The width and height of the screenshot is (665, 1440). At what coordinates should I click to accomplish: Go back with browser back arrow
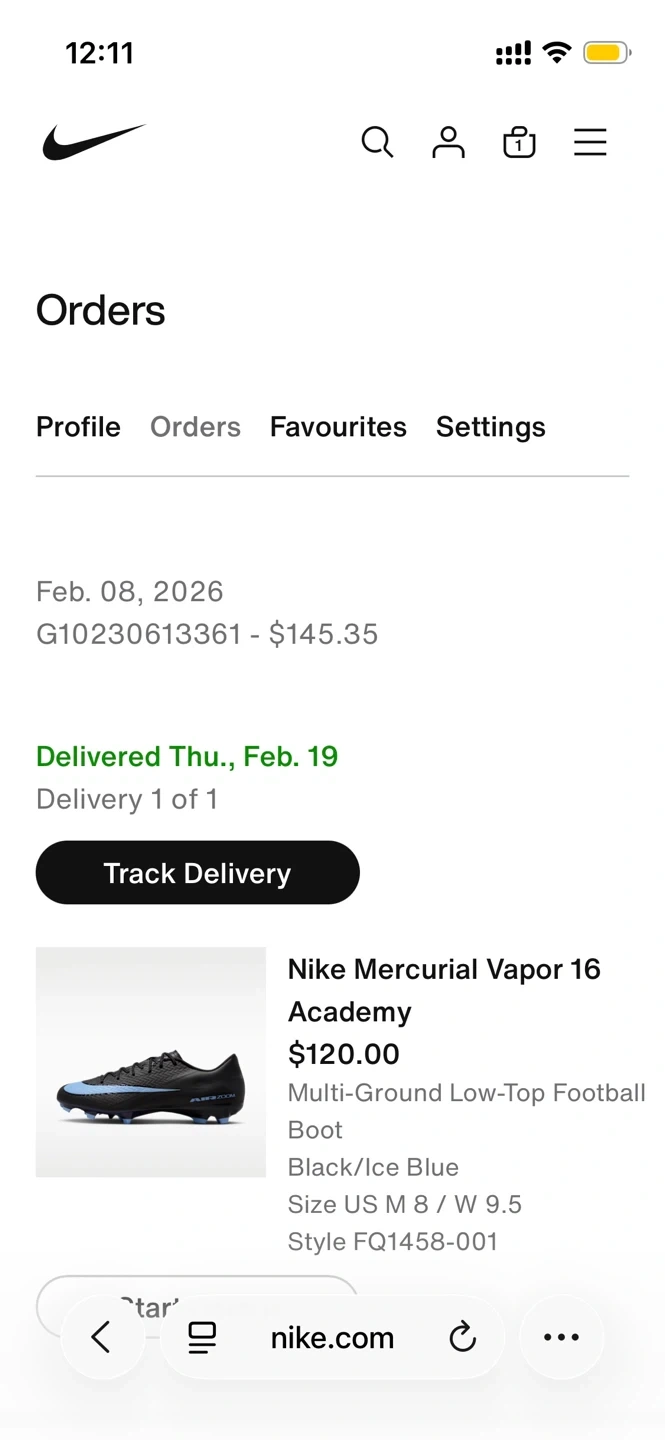(x=101, y=1337)
